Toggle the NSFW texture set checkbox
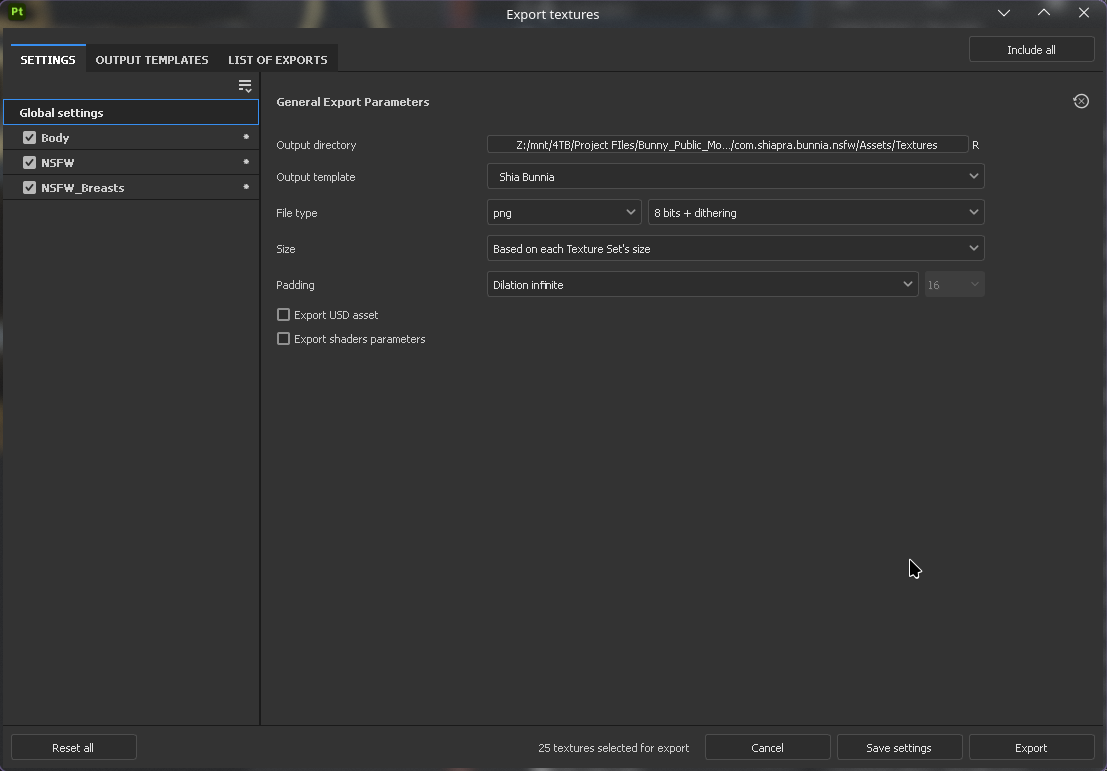 tap(29, 163)
